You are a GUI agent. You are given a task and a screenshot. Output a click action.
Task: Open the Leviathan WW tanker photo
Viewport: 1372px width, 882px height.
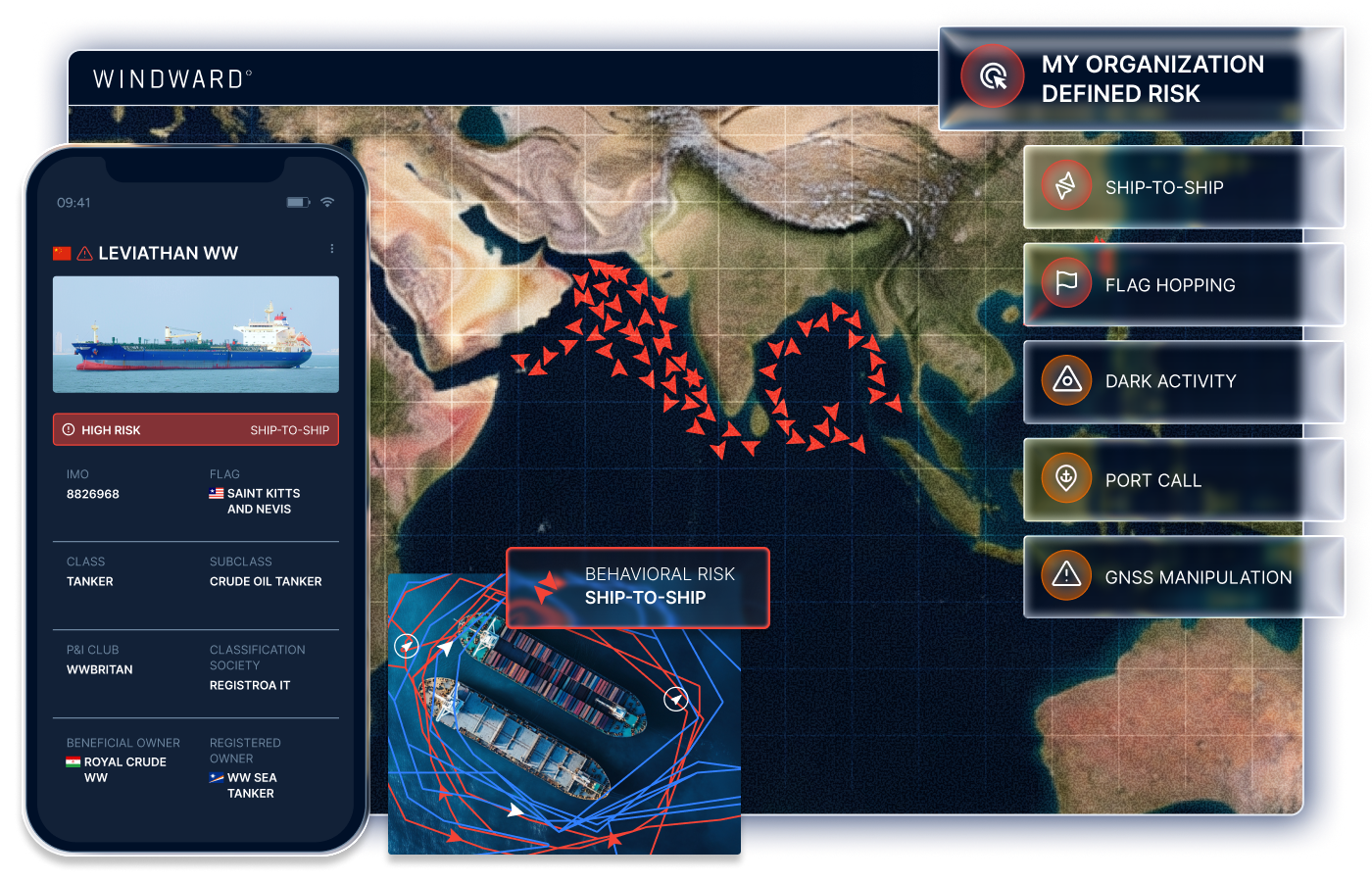click(196, 334)
